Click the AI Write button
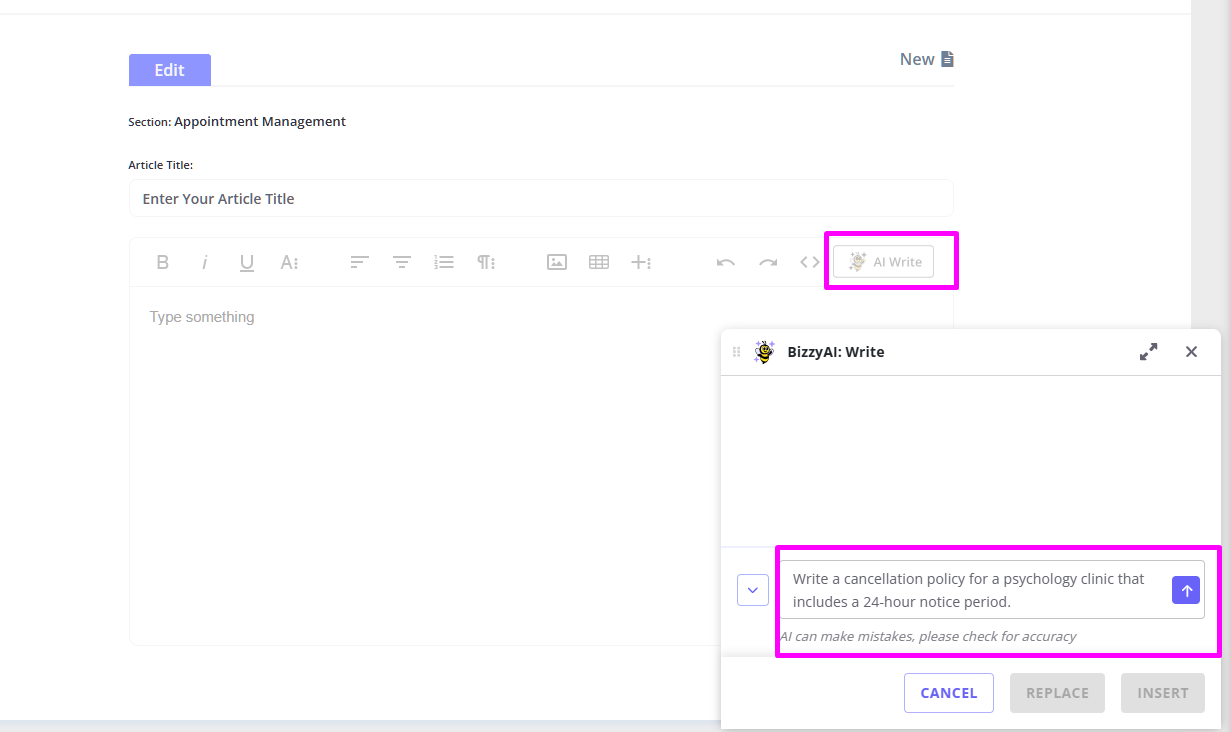 (x=884, y=262)
